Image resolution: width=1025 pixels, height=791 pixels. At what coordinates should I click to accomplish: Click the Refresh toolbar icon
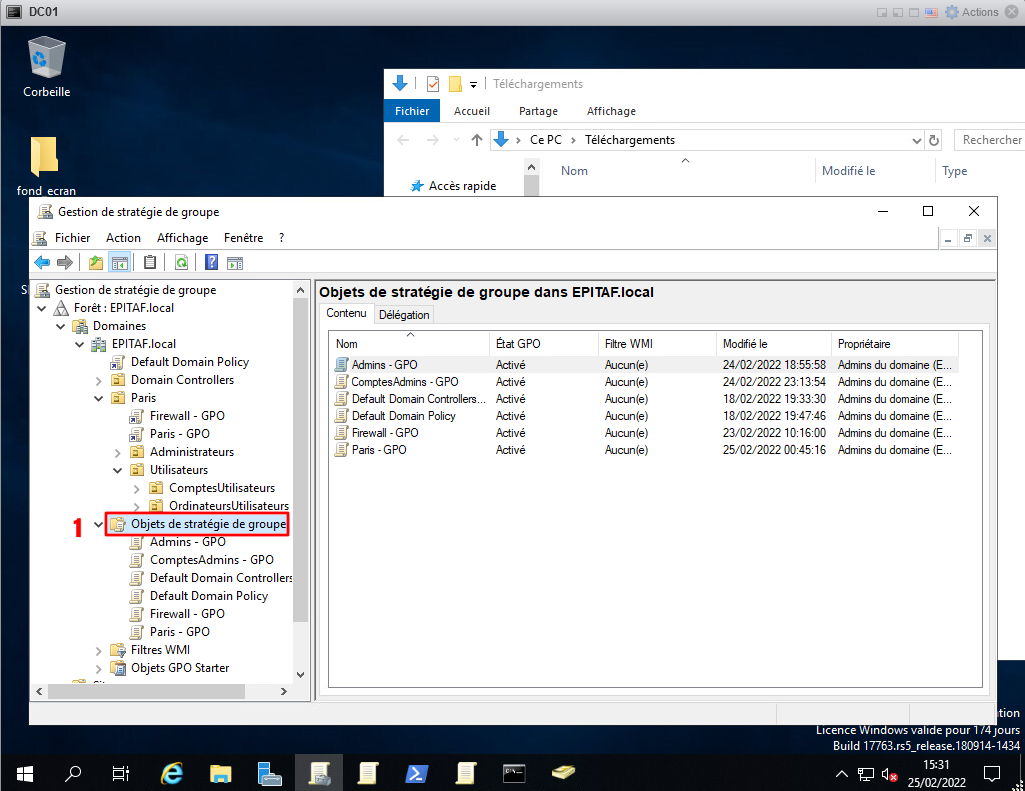pos(181,263)
